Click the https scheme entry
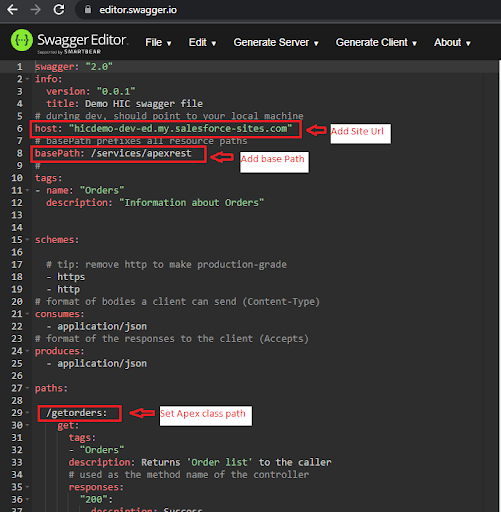This screenshot has width=501, height=512. click(x=71, y=277)
